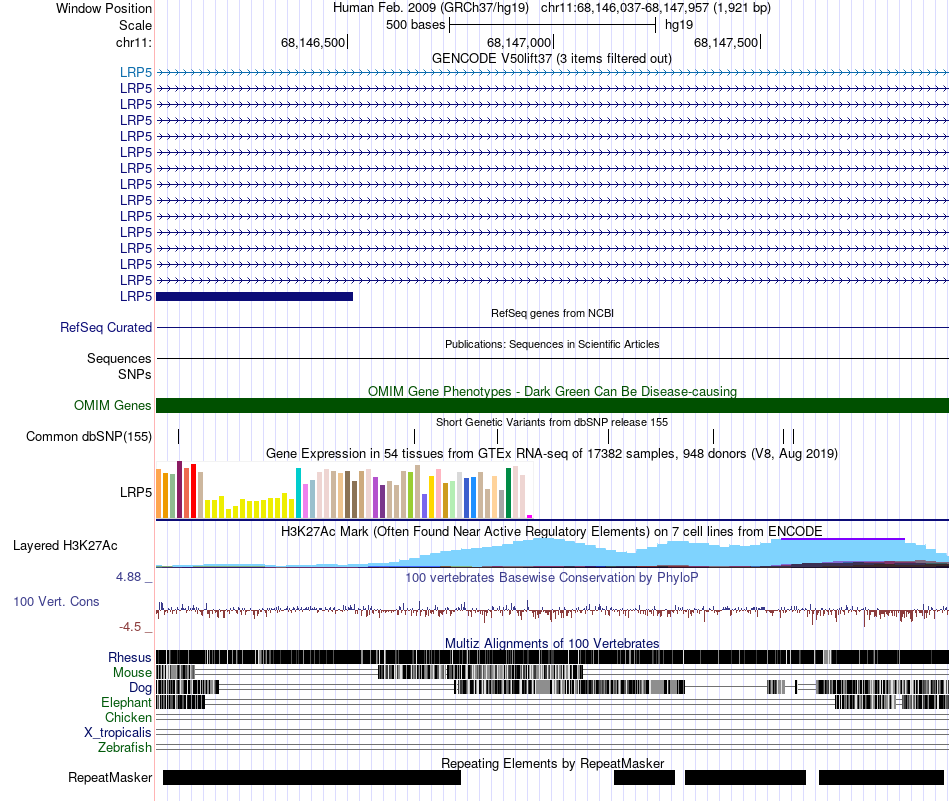Open the OMIM Genes track label

113,405
